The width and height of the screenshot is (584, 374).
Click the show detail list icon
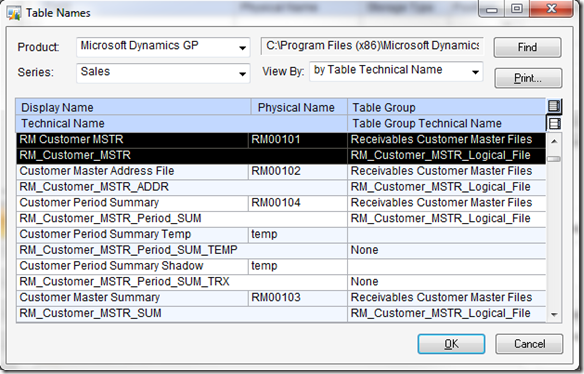coord(554,123)
